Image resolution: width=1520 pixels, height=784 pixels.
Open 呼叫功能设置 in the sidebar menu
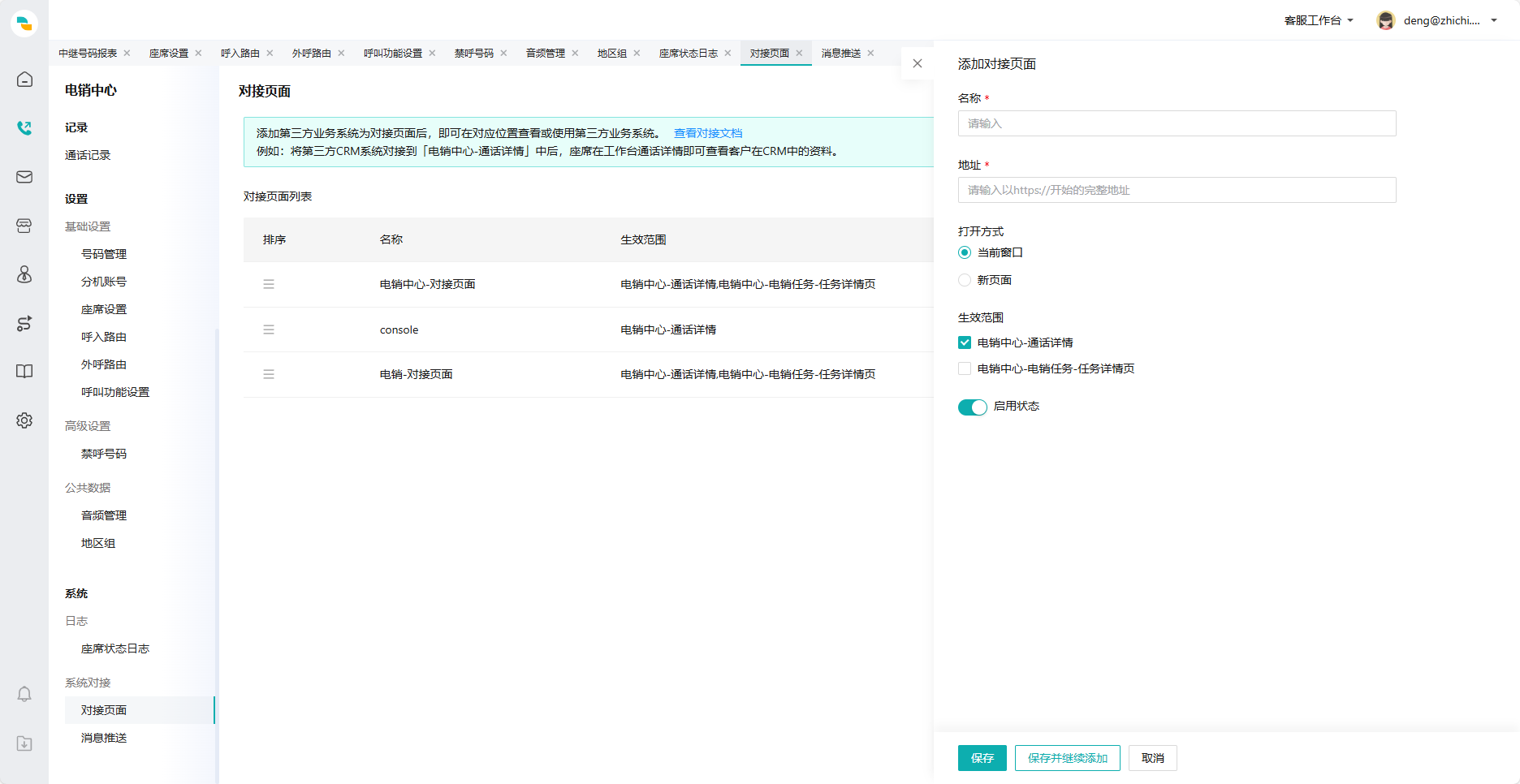[x=115, y=392]
